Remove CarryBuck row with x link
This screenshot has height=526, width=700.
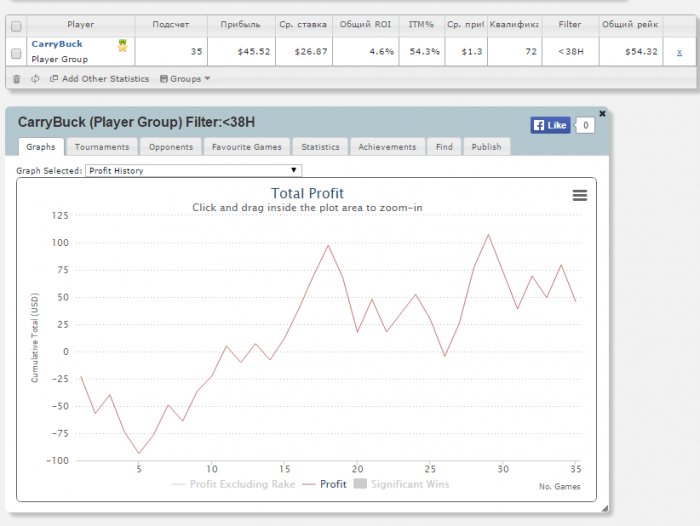point(679,52)
